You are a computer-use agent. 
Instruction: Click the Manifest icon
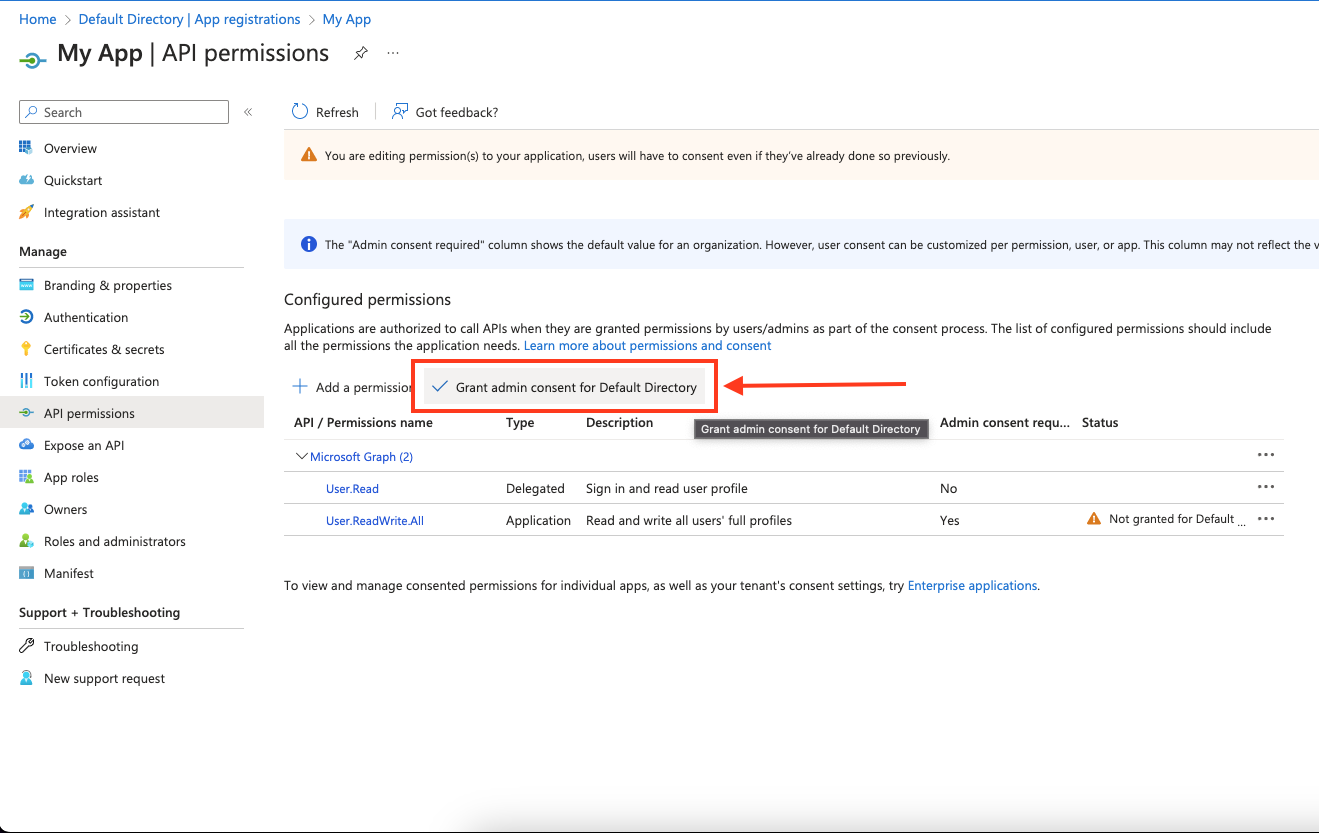[26, 573]
